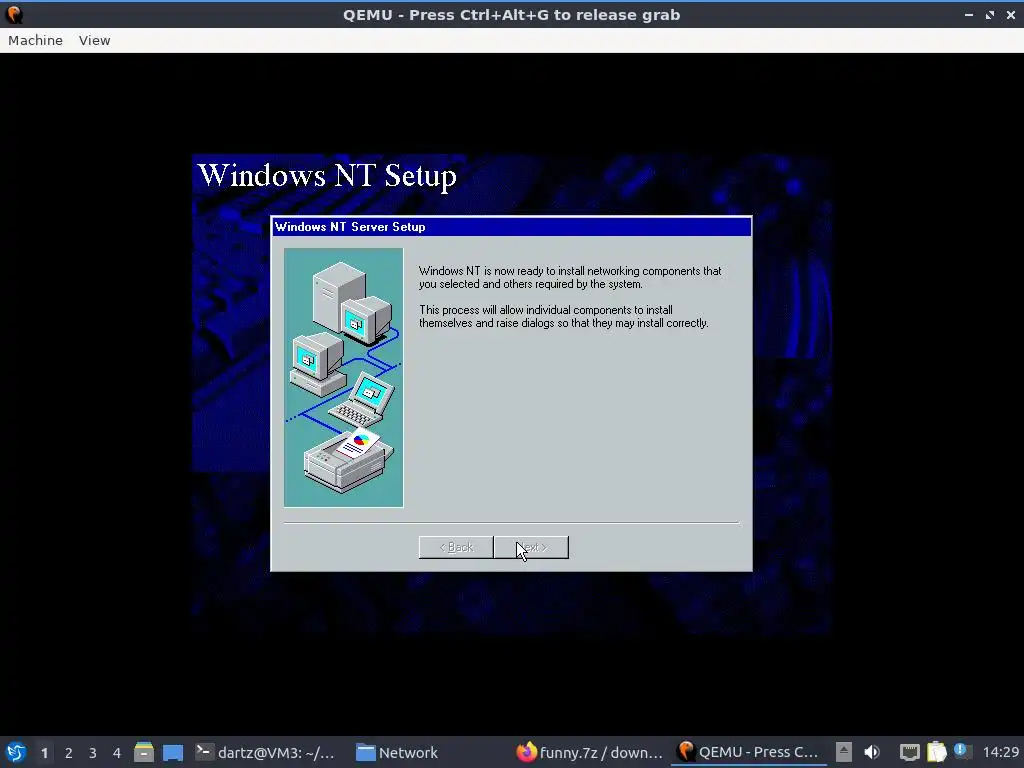Viewport: 1024px width, 768px height.
Task: Click the networked computers illustration
Action: pos(344,377)
